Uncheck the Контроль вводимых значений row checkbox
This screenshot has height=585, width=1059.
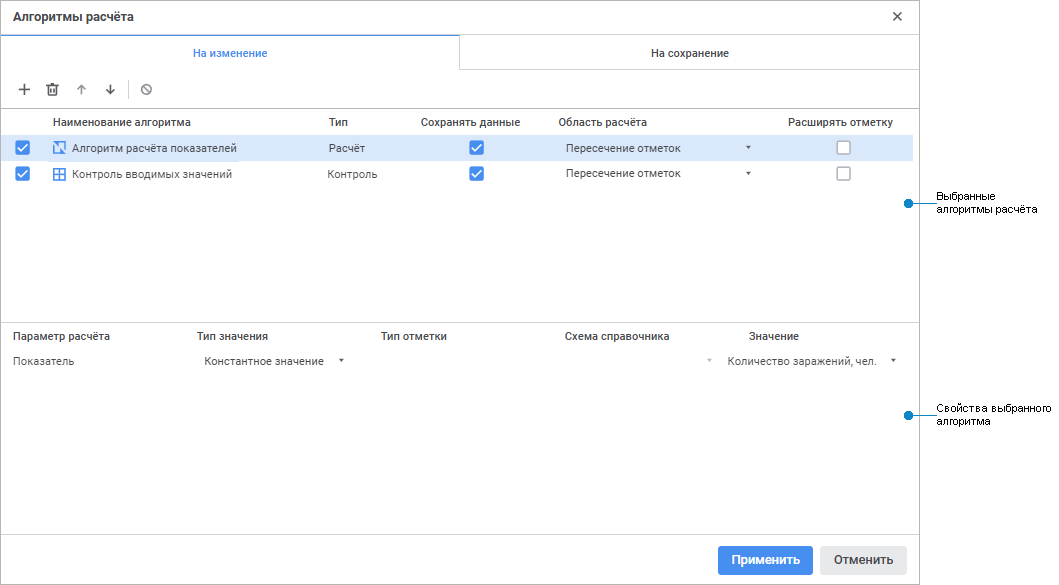tap(23, 174)
